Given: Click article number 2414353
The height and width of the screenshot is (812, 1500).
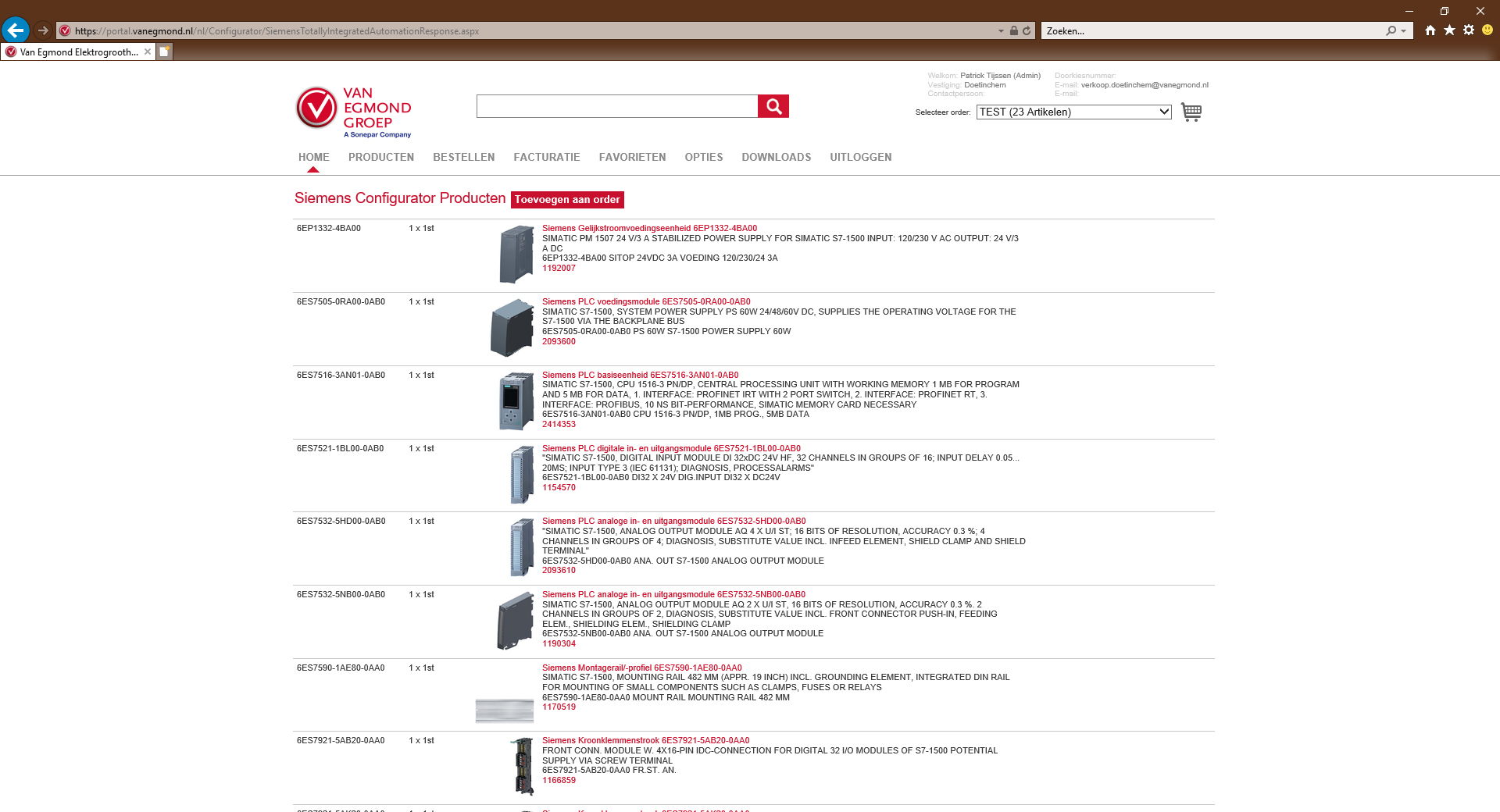Looking at the screenshot, I should (x=559, y=425).
